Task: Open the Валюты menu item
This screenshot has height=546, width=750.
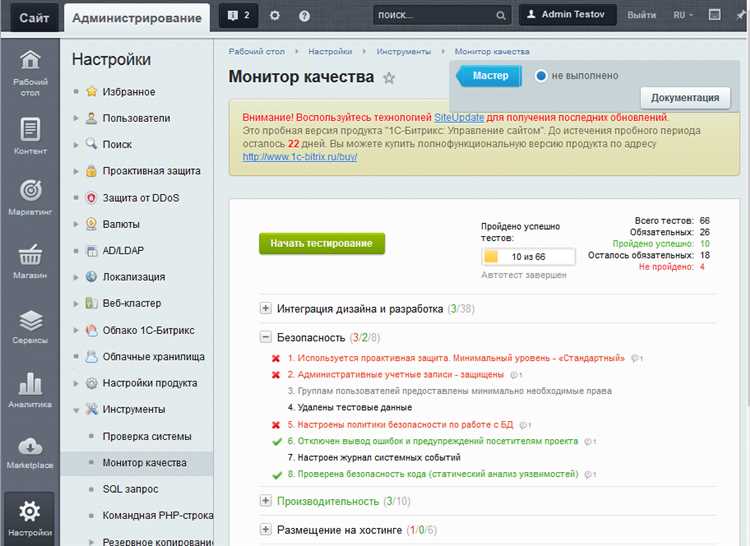Action: (x=121, y=224)
